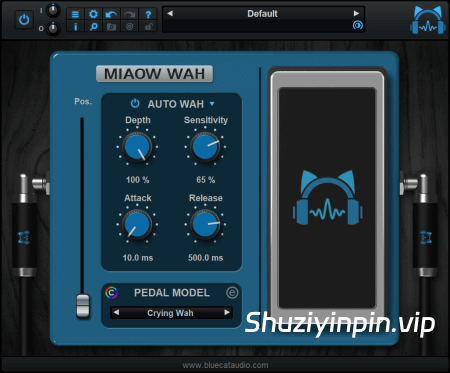450x373 pixels.
Task: Click the preset MIDI/skin circular icon
Action: 358,25
